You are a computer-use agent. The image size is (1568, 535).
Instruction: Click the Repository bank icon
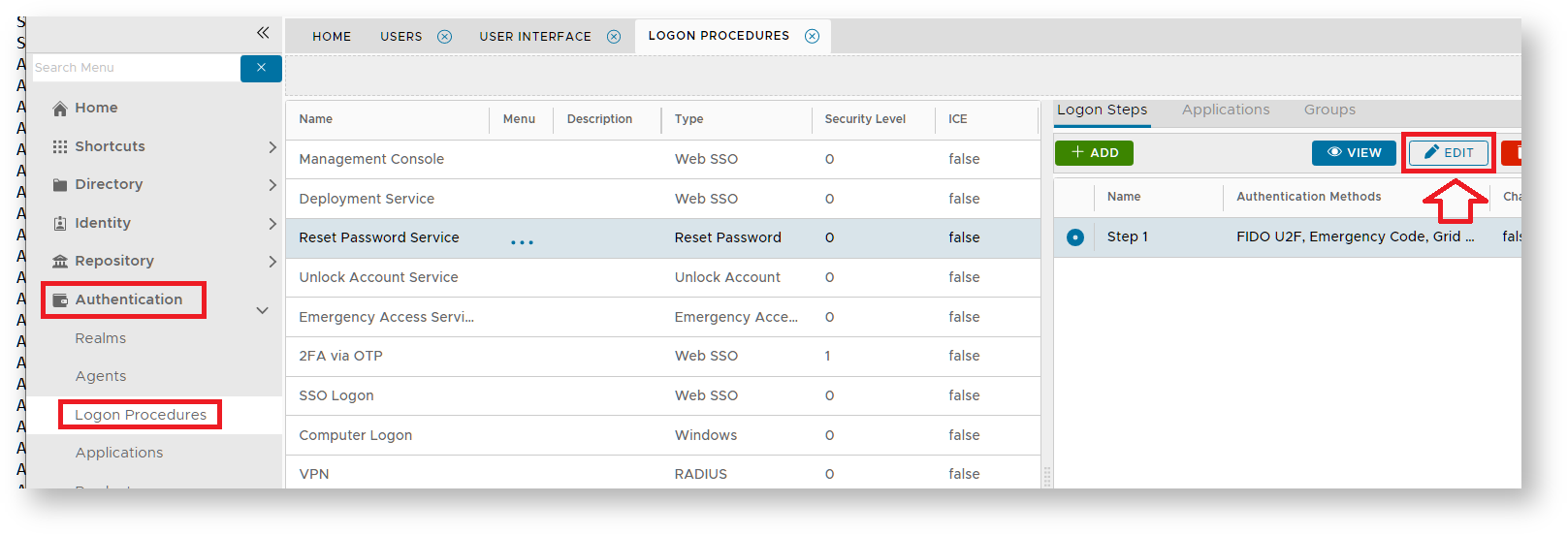[60, 262]
